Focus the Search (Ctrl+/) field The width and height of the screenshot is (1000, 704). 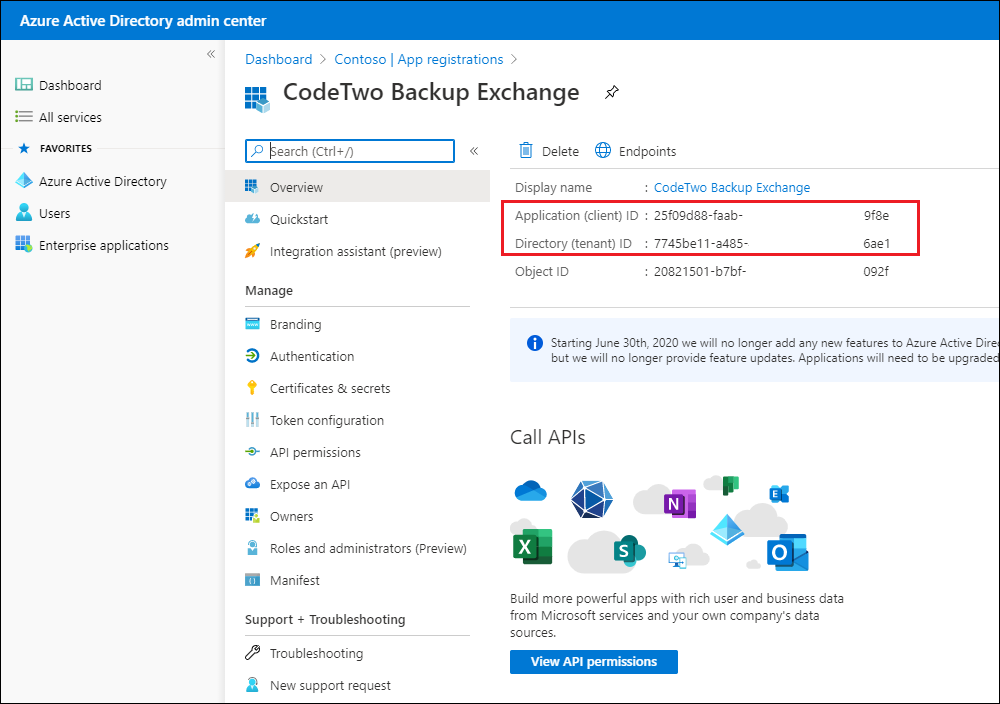[x=350, y=151]
